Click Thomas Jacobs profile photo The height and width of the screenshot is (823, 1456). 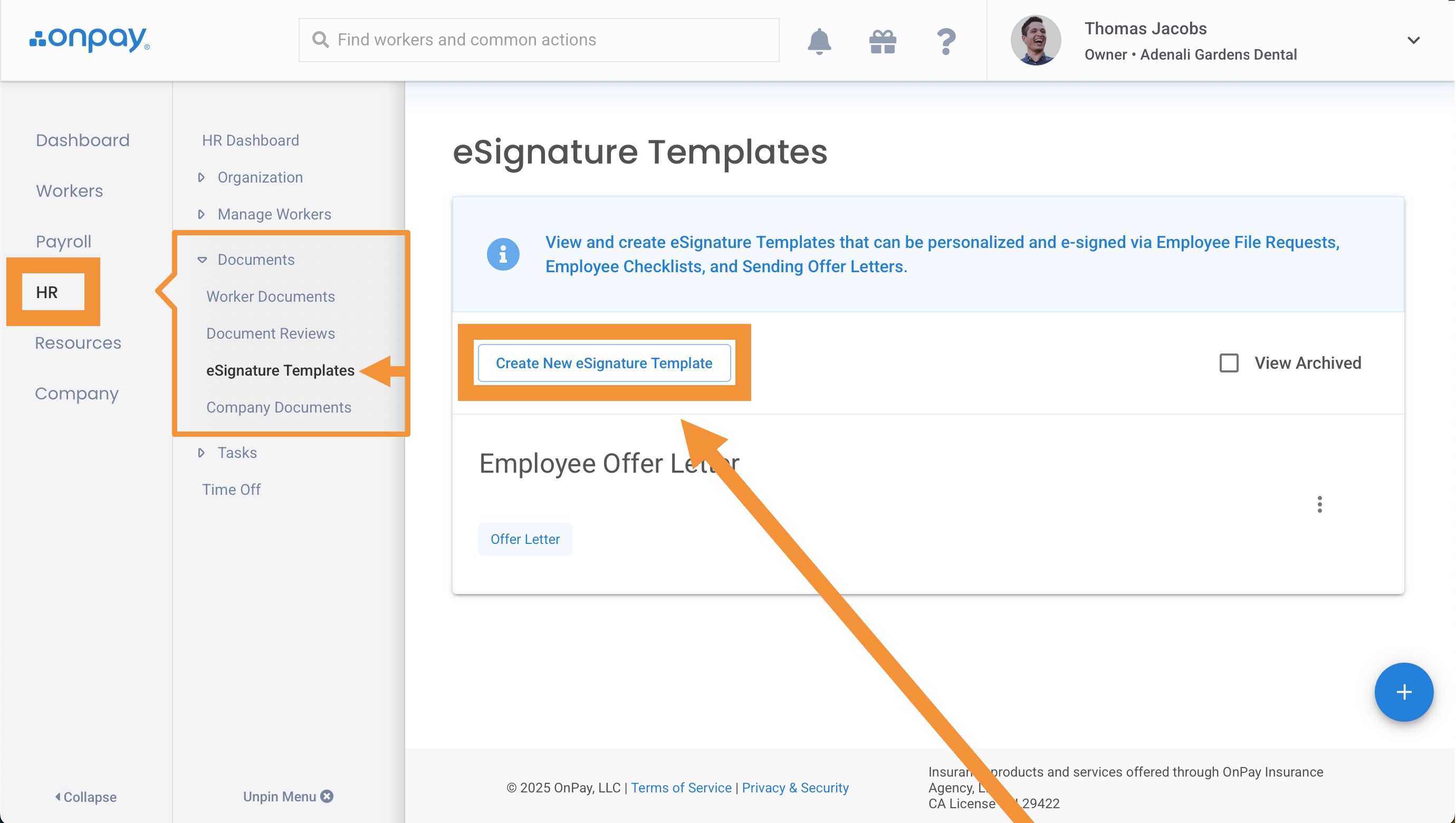[1035, 40]
